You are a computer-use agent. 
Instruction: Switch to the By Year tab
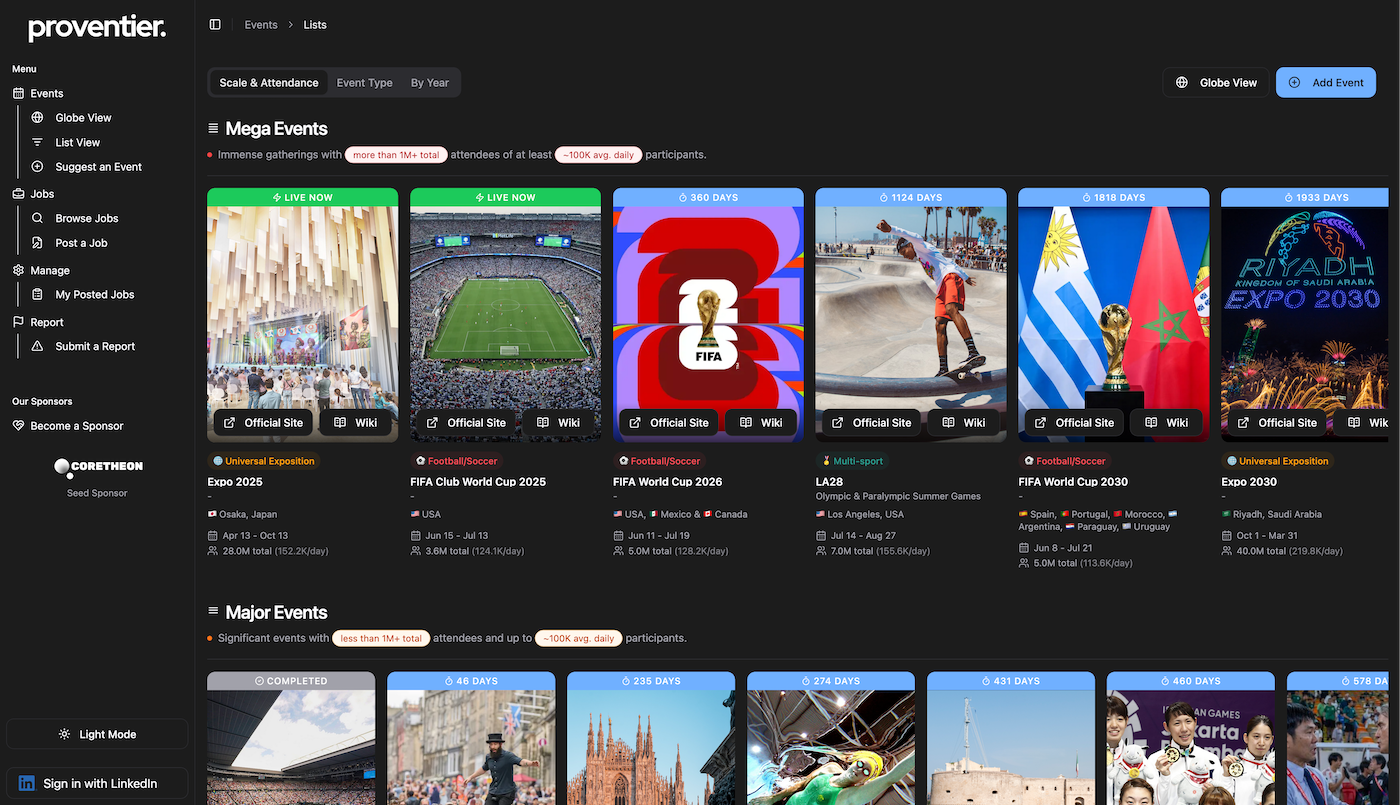pos(430,83)
